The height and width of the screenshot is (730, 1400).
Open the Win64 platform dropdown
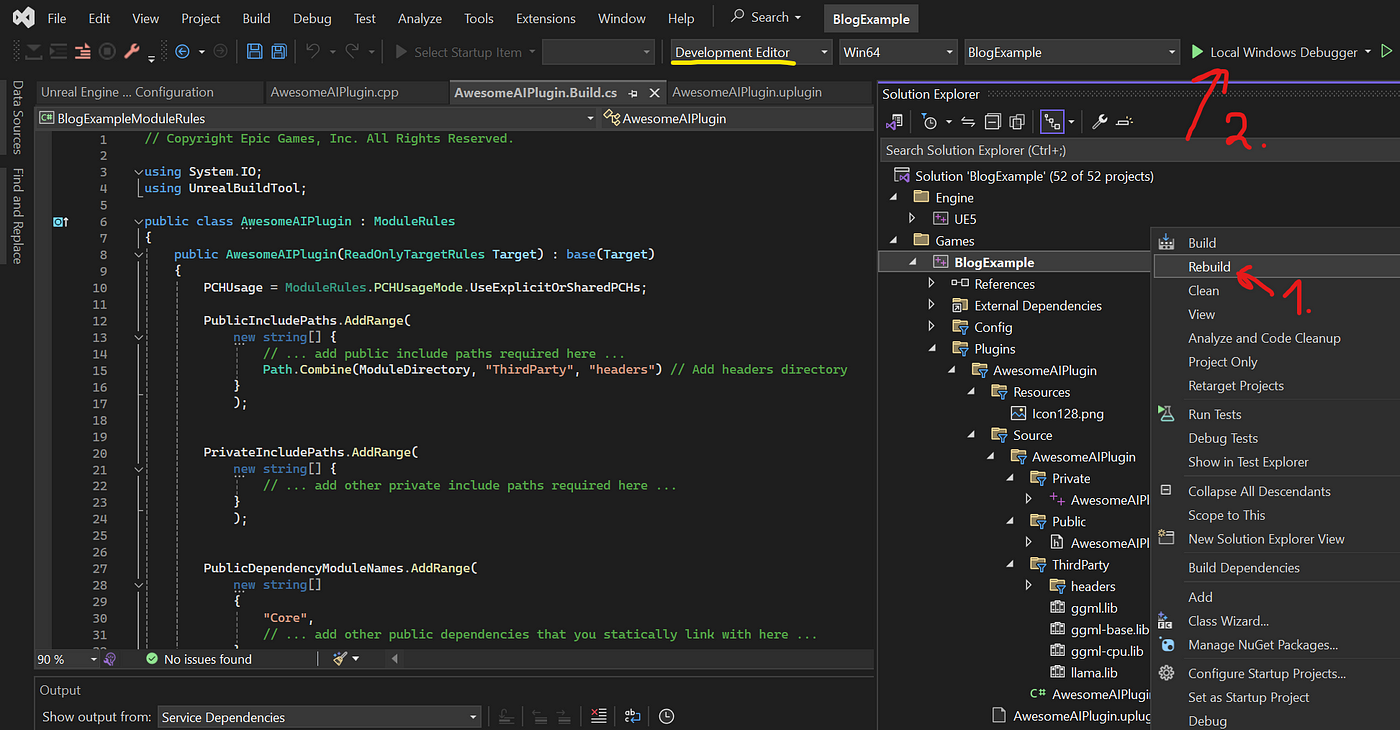point(898,52)
